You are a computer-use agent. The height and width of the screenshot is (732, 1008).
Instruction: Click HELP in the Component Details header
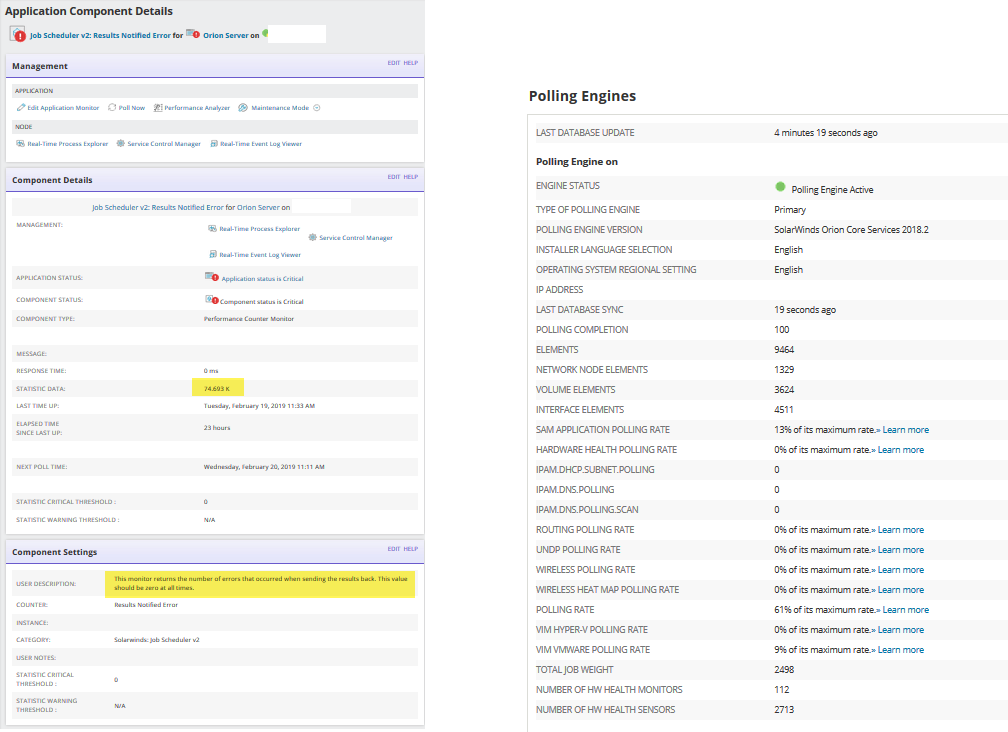point(411,177)
